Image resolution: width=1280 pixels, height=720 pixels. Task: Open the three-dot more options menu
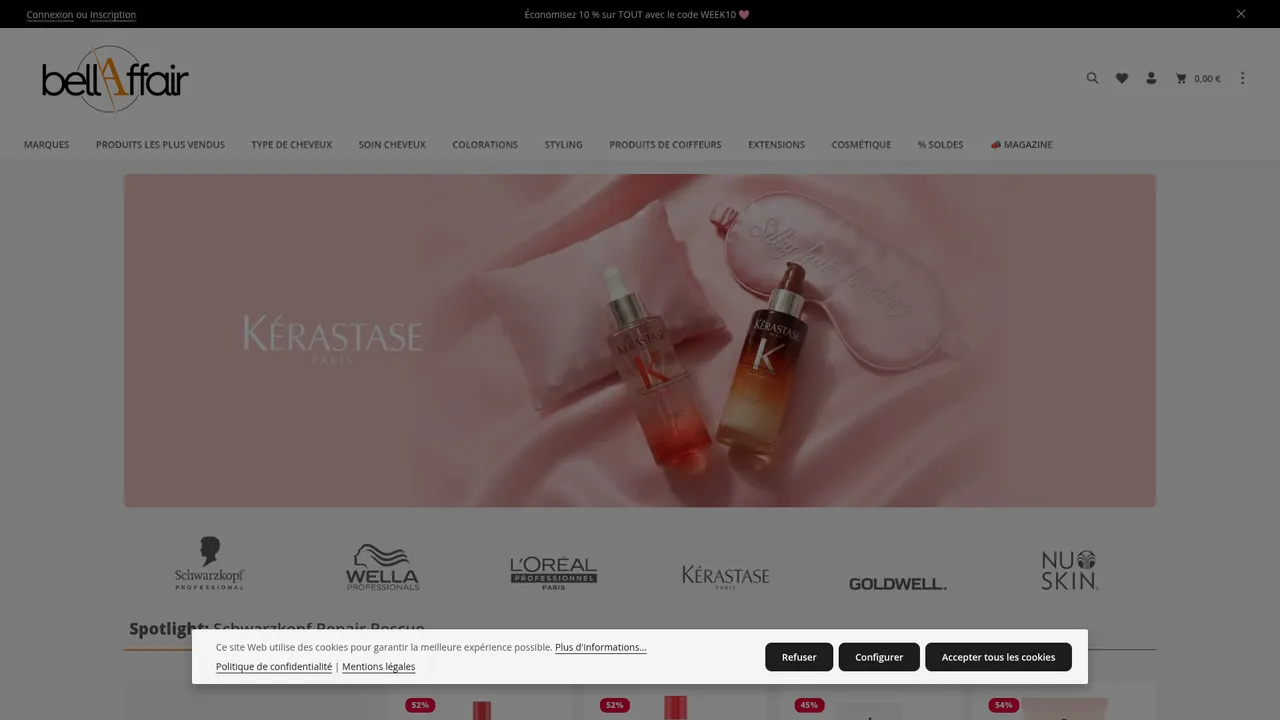[x=1243, y=78]
